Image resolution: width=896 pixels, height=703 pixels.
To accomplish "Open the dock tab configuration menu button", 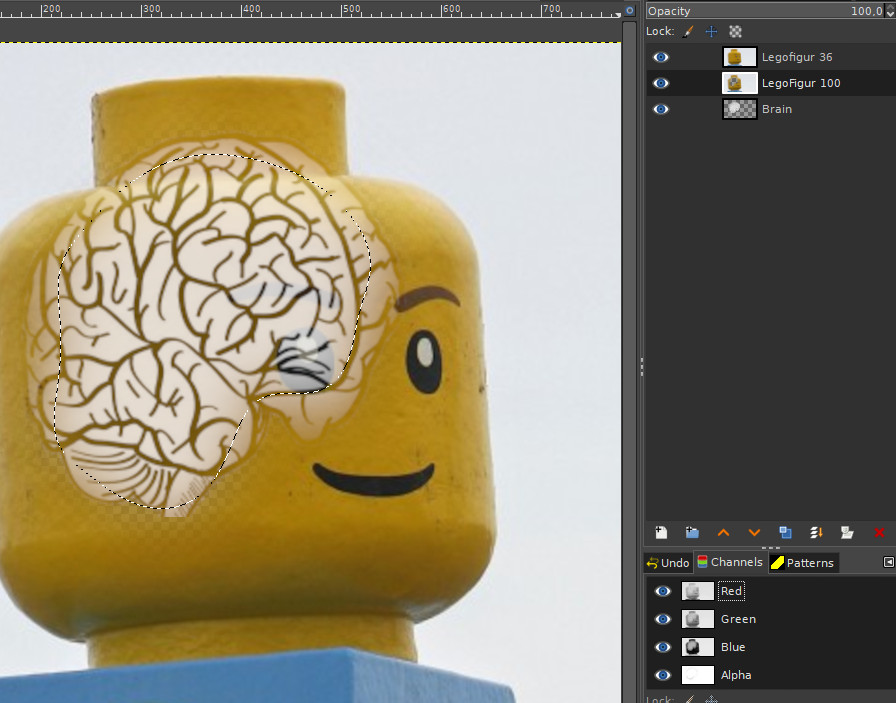I will click(889, 562).
